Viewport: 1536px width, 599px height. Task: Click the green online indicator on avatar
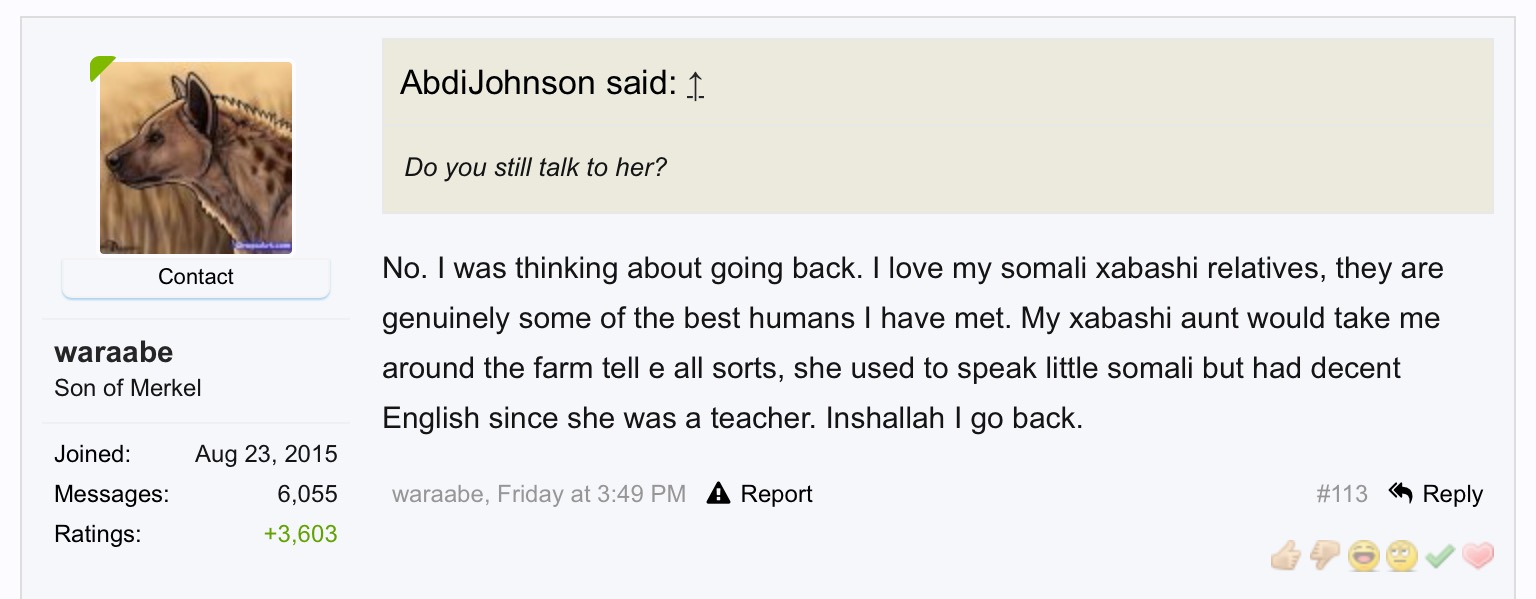point(101,68)
